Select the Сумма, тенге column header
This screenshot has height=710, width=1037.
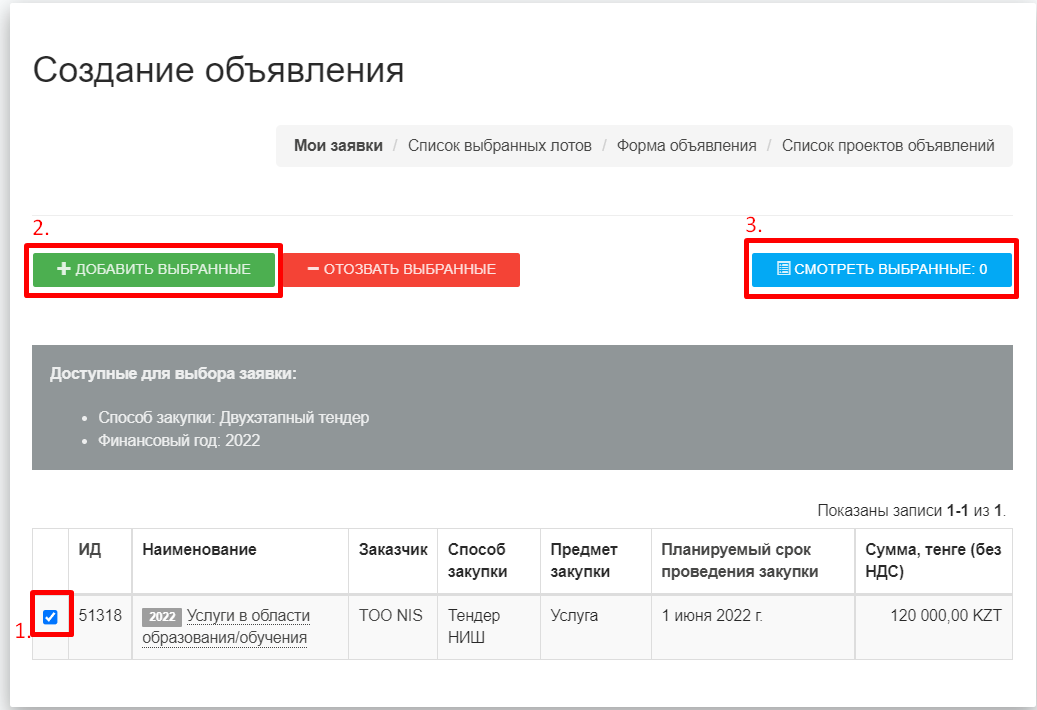tap(932, 560)
